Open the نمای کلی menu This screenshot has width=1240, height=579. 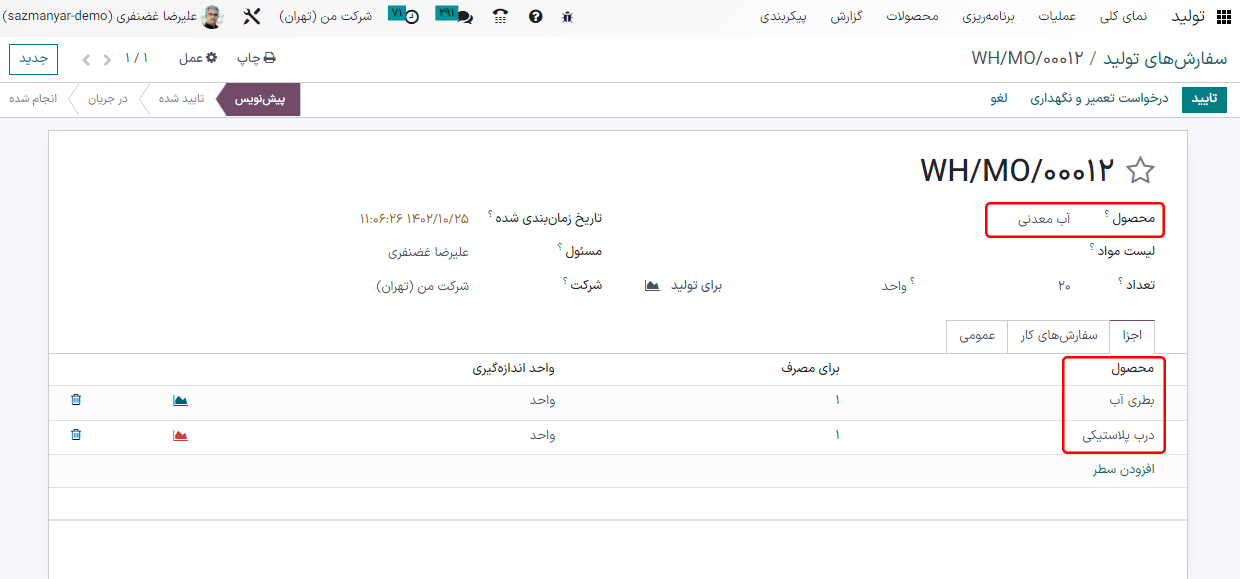(1124, 17)
